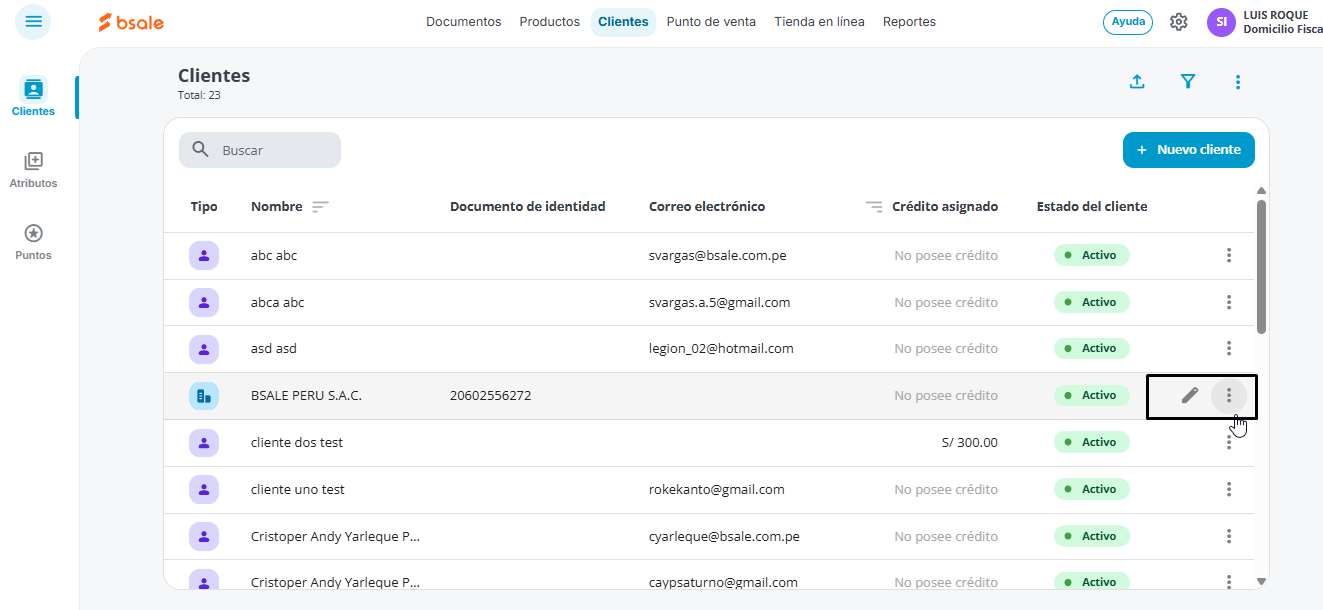Viewport: 1323px width, 610px height.
Task: Click the upload/export icon
Action: coord(1137,82)
